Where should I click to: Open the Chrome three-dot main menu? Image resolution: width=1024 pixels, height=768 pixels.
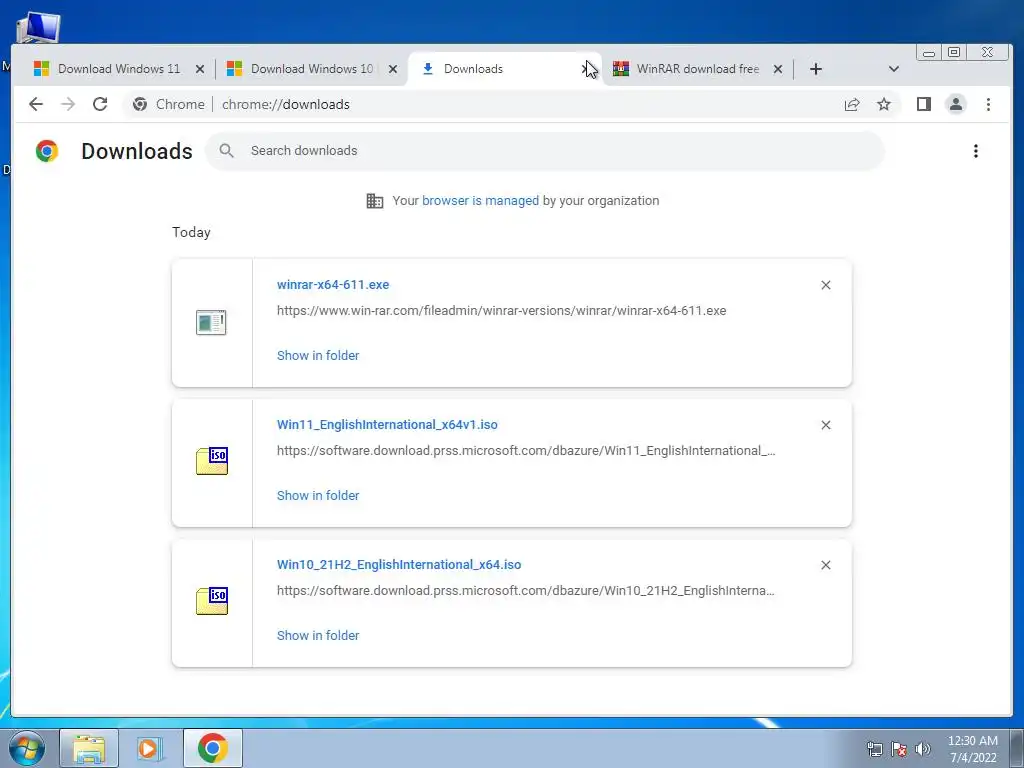tap(988, 104)
